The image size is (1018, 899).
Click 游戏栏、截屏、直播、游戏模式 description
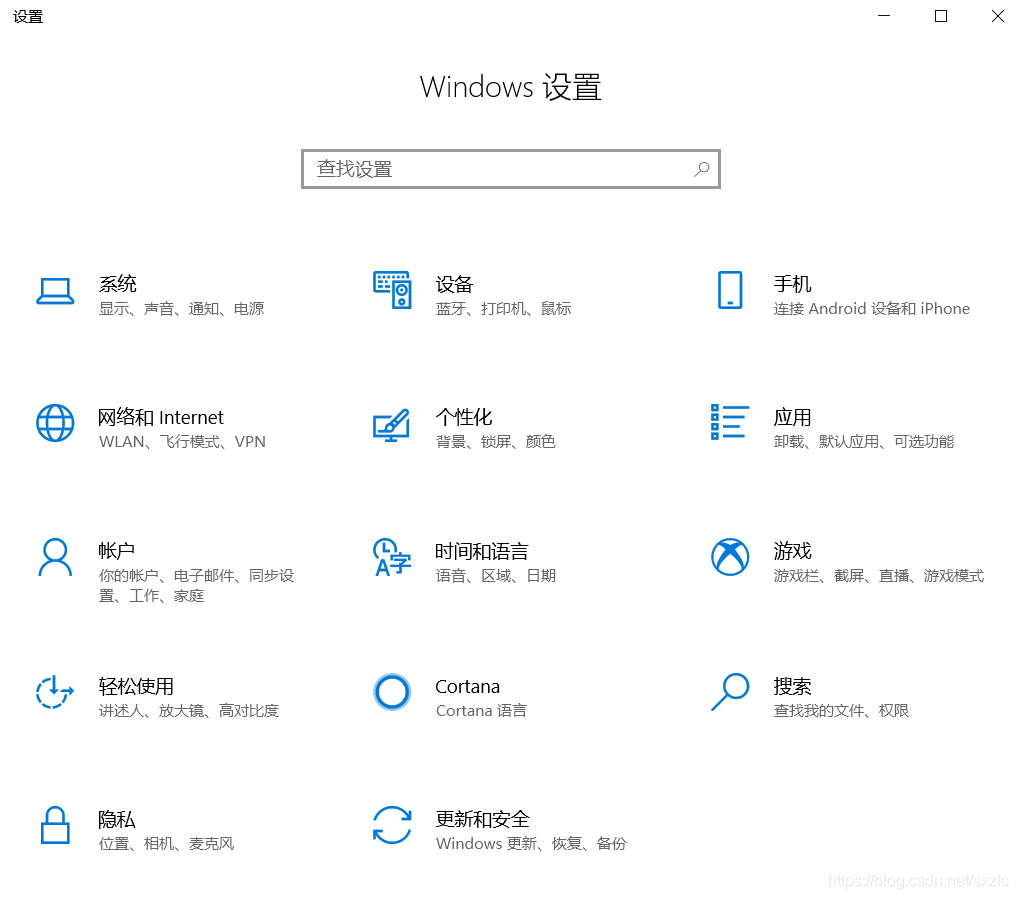(879, 576)
